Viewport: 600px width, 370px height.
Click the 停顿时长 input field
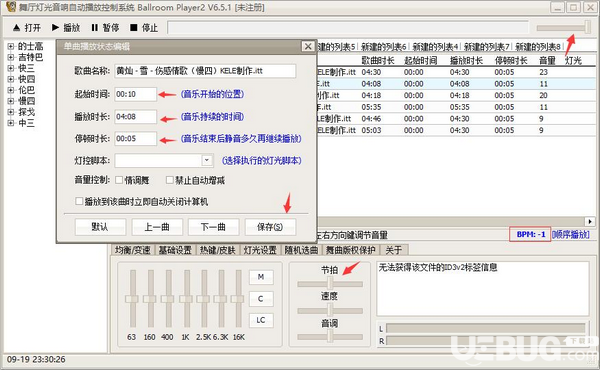(135, 139)
